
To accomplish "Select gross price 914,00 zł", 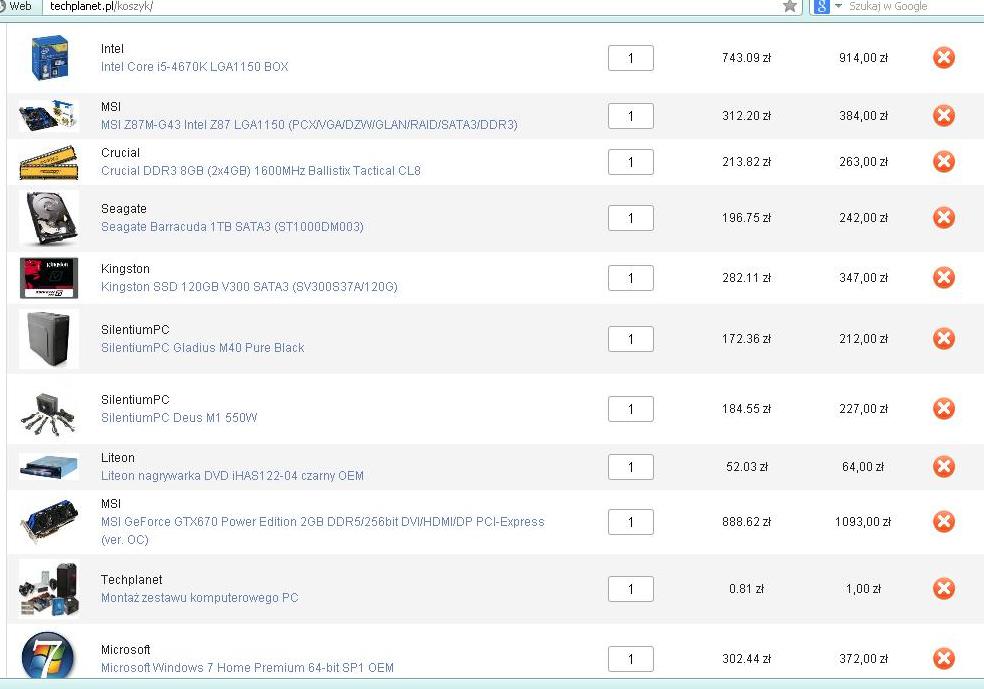I will pyautogui.click(x=864, y=58).
